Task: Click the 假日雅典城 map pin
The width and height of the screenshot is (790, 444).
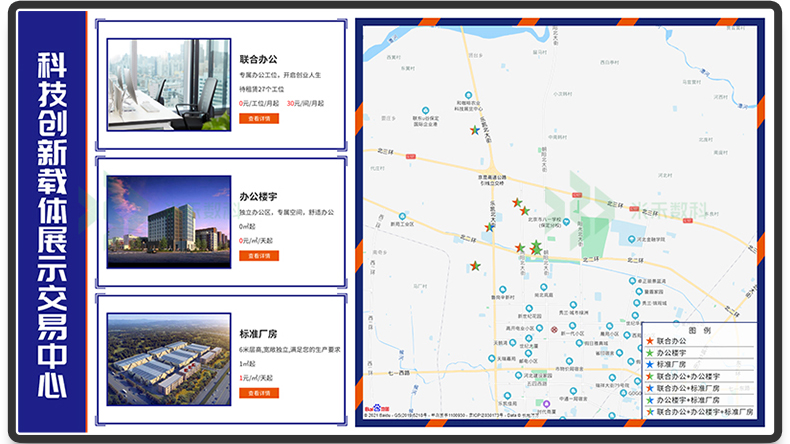Action: tap(579, 343)
